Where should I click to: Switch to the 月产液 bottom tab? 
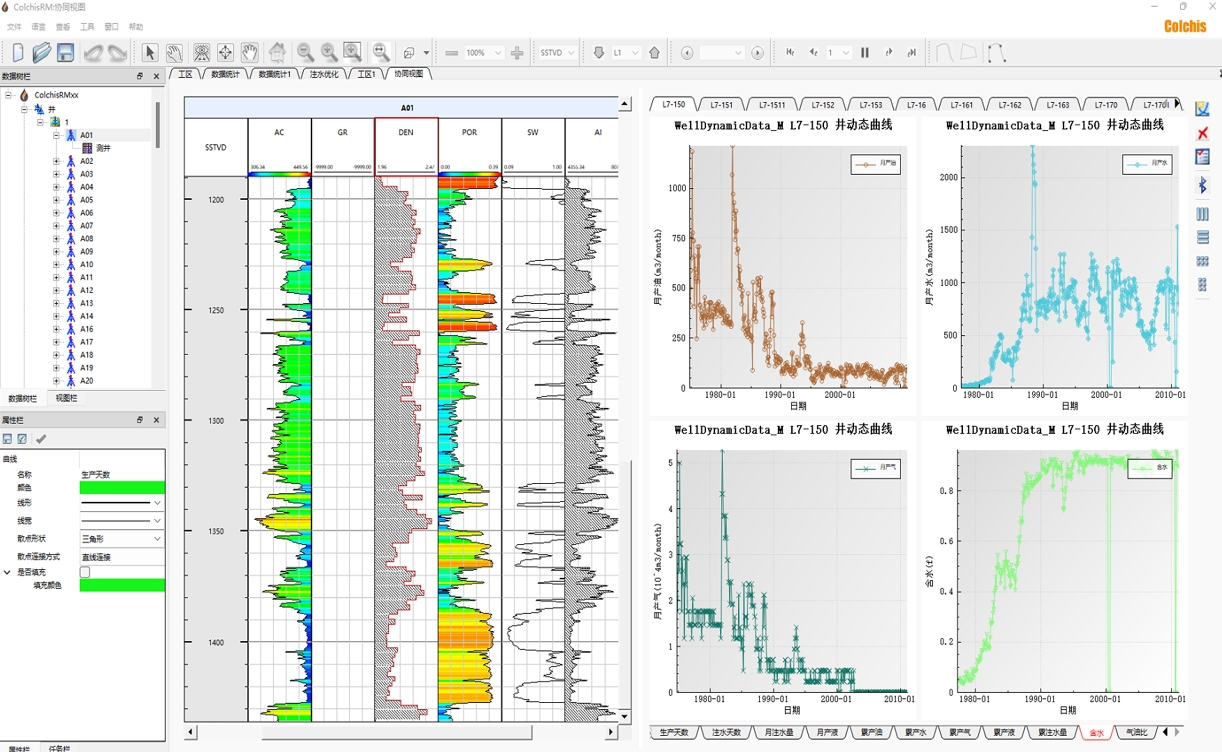827,733
